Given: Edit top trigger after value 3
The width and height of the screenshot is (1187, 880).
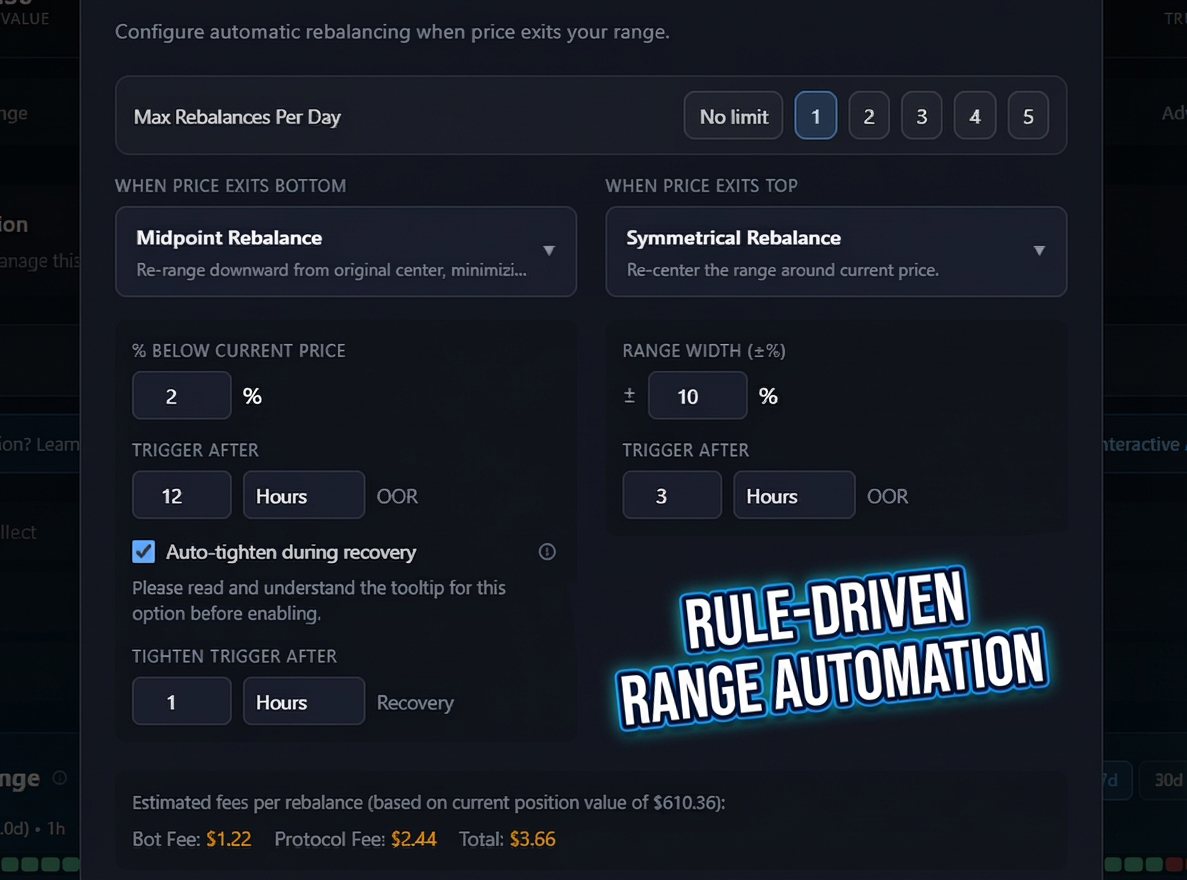Looking at the screenshot, I should point(671,495).
